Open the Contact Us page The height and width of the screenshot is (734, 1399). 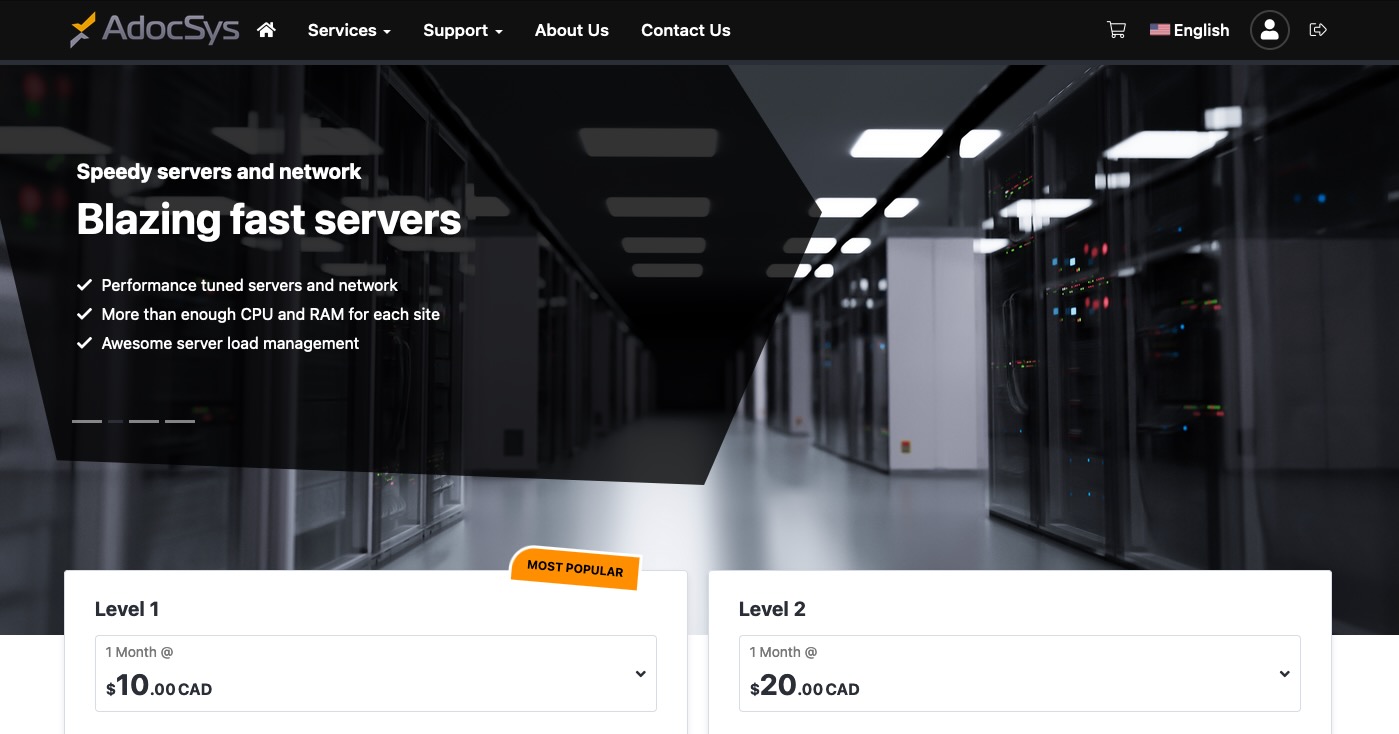[x=685, y=30]
